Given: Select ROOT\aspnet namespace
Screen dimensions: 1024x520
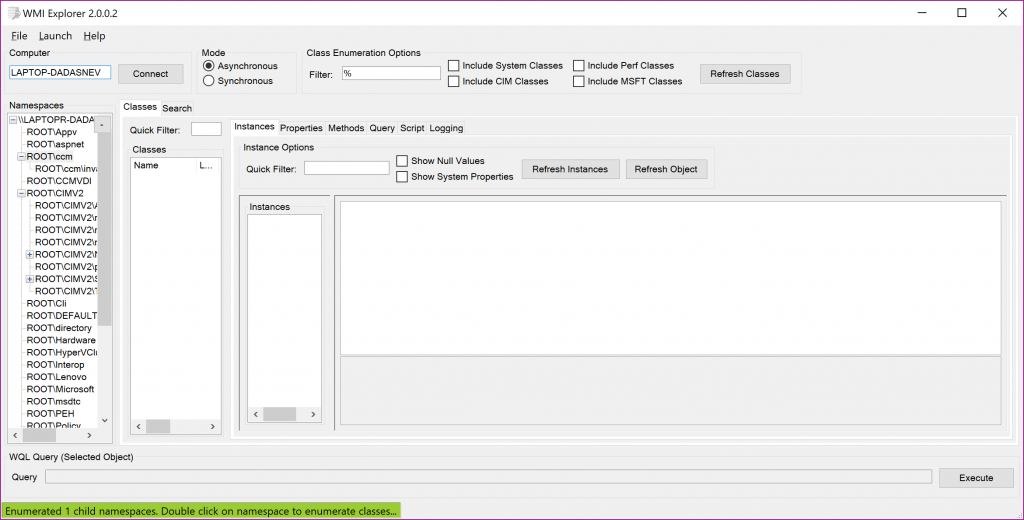Looking at the screenshot, I should [x=56, y=144].
